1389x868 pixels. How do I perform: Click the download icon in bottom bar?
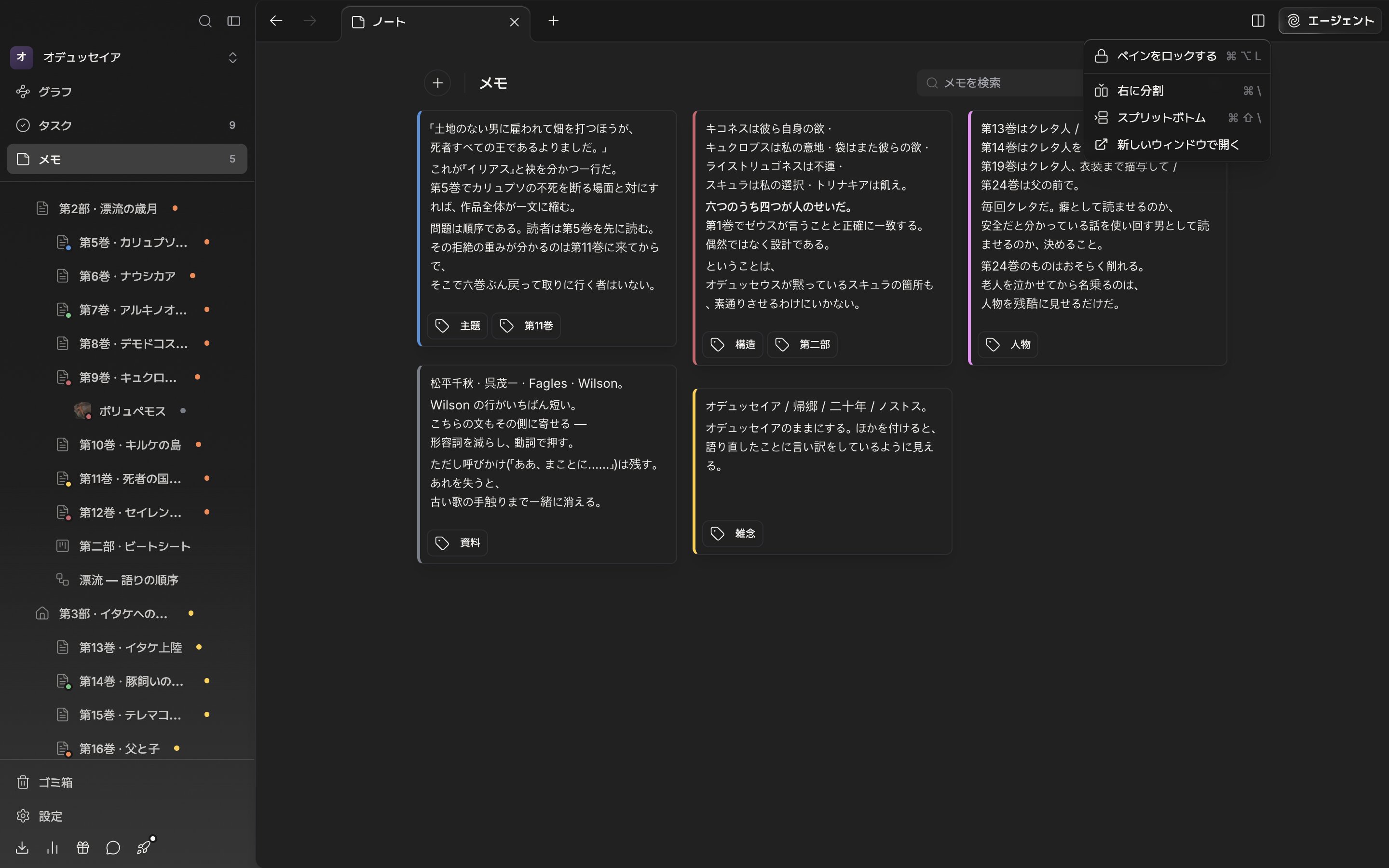(22, 848)
